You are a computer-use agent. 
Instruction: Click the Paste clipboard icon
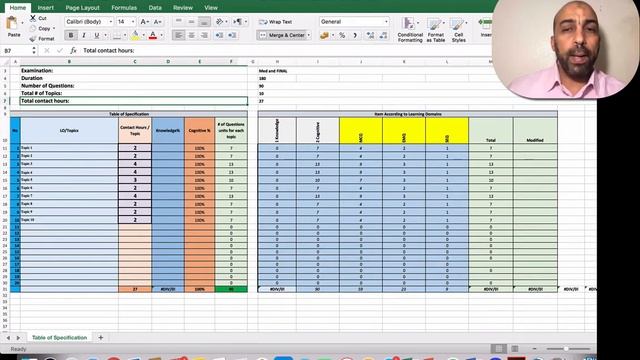point(12,23)
